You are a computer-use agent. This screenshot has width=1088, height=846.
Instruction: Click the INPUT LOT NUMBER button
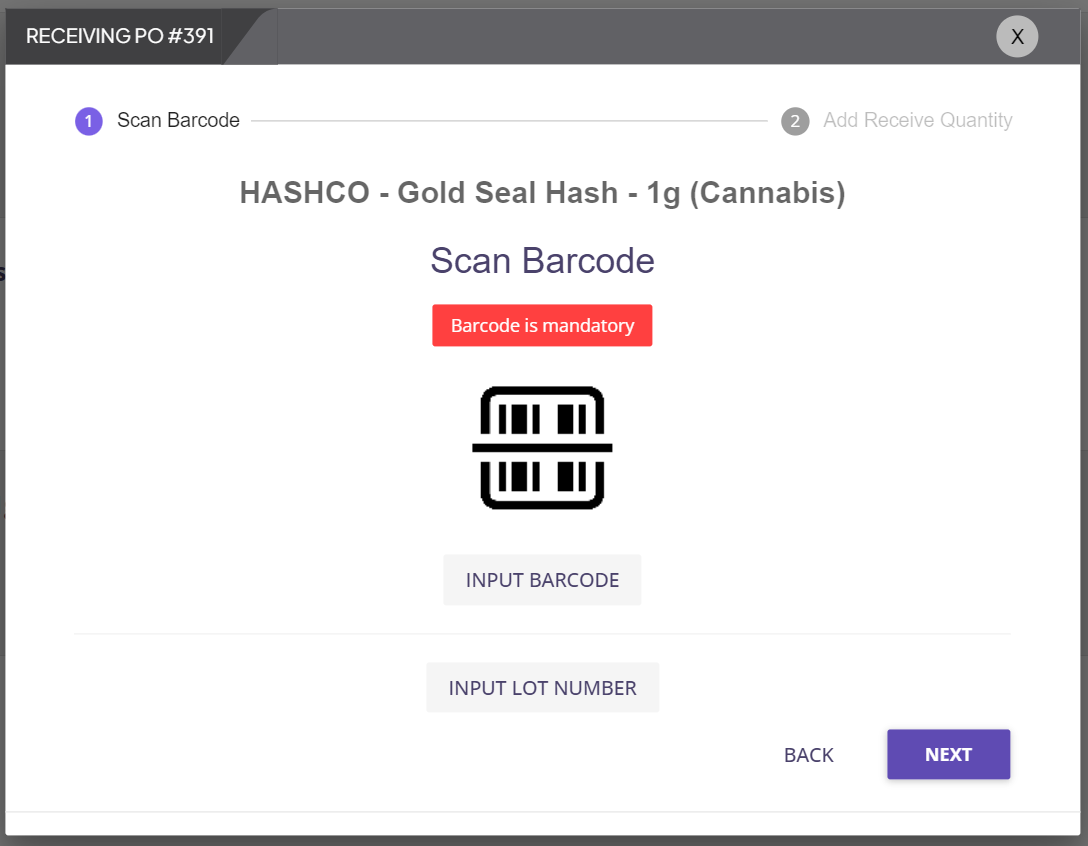point(543,688)
